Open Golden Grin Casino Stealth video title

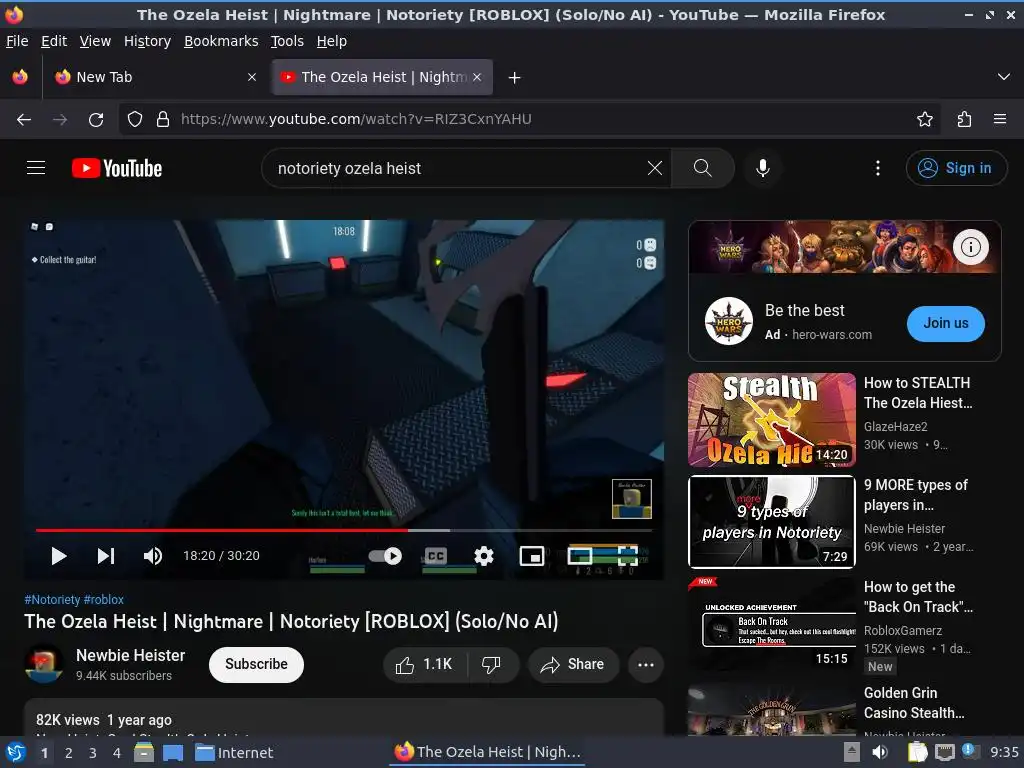tap(914, 703)
